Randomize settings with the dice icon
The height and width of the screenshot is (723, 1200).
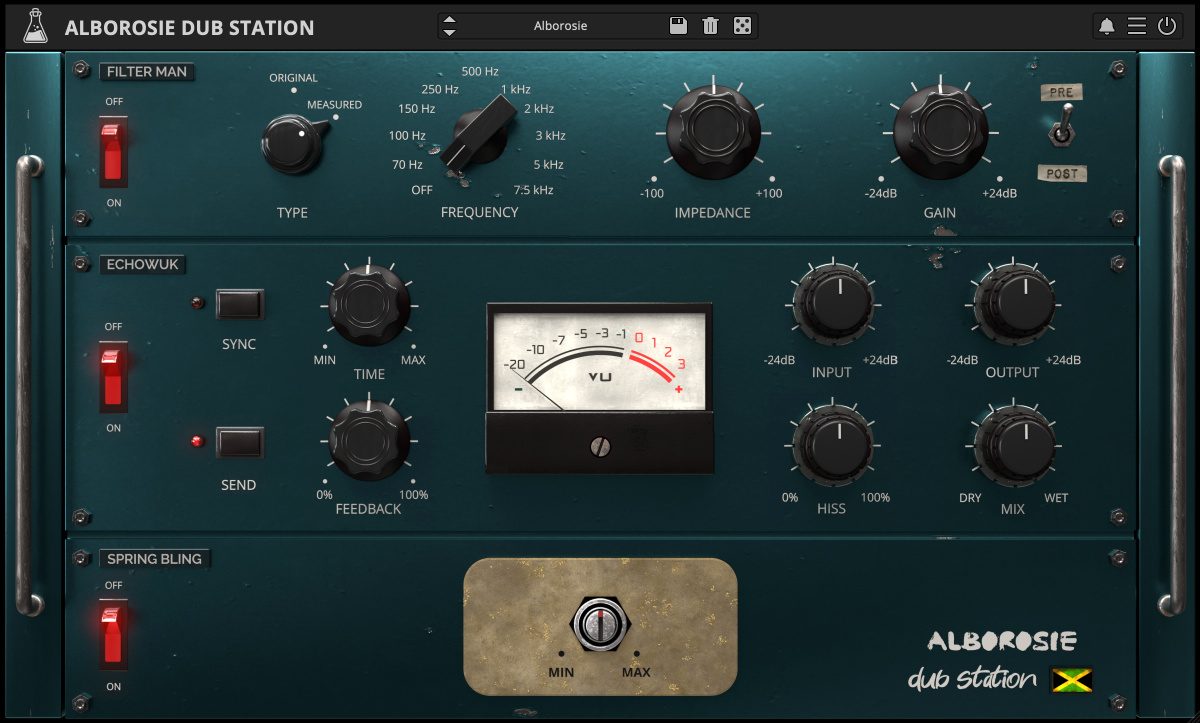coord(742,25)
